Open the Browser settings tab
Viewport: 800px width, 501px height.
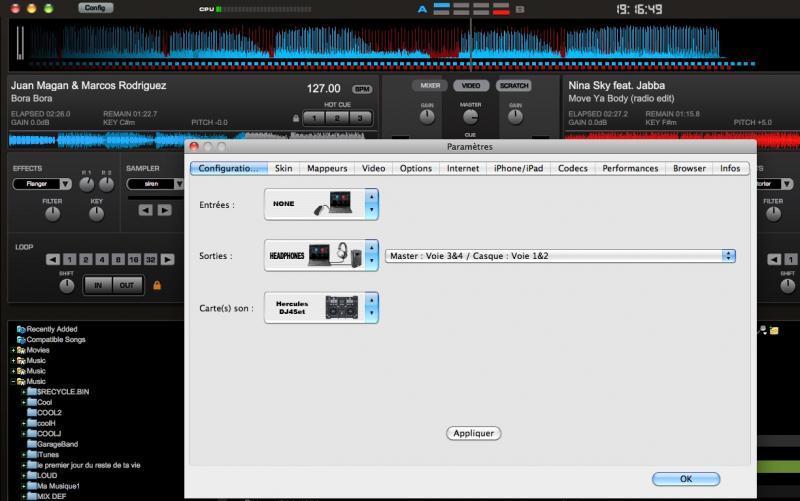tap(689, 168)
